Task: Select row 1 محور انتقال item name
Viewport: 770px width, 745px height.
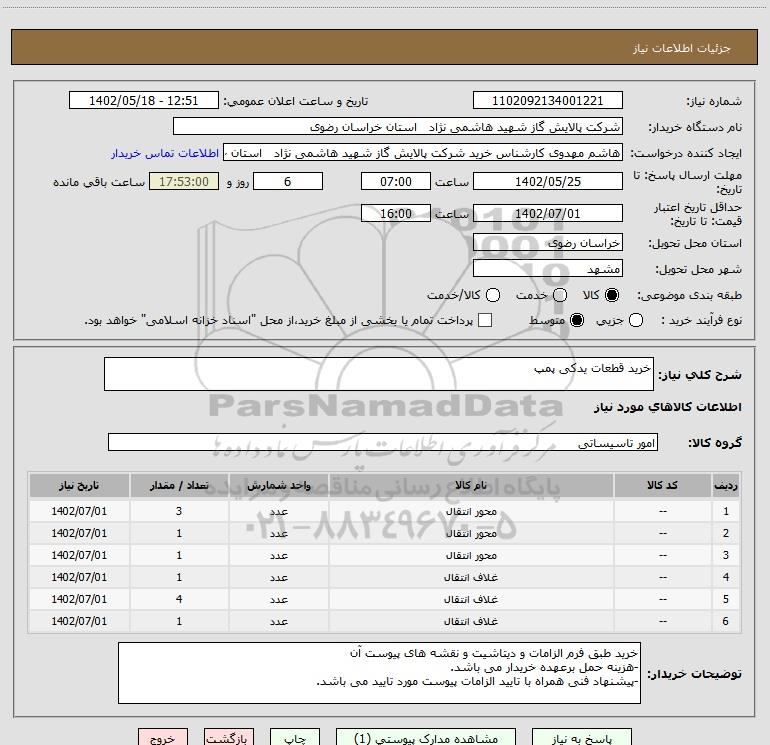Action: (471, 512)
